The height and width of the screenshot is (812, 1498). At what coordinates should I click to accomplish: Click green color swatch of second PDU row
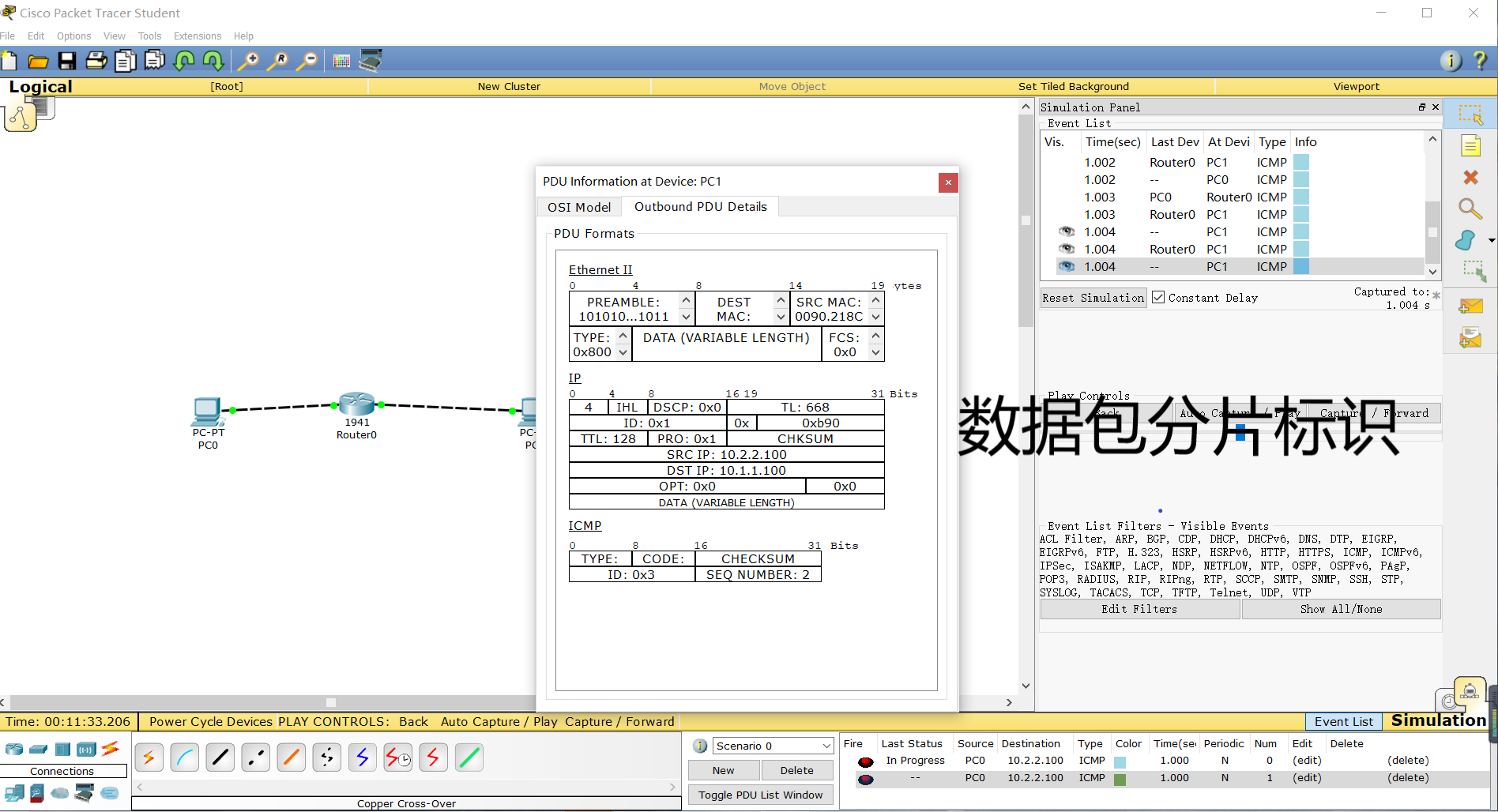click(1120, 779)
